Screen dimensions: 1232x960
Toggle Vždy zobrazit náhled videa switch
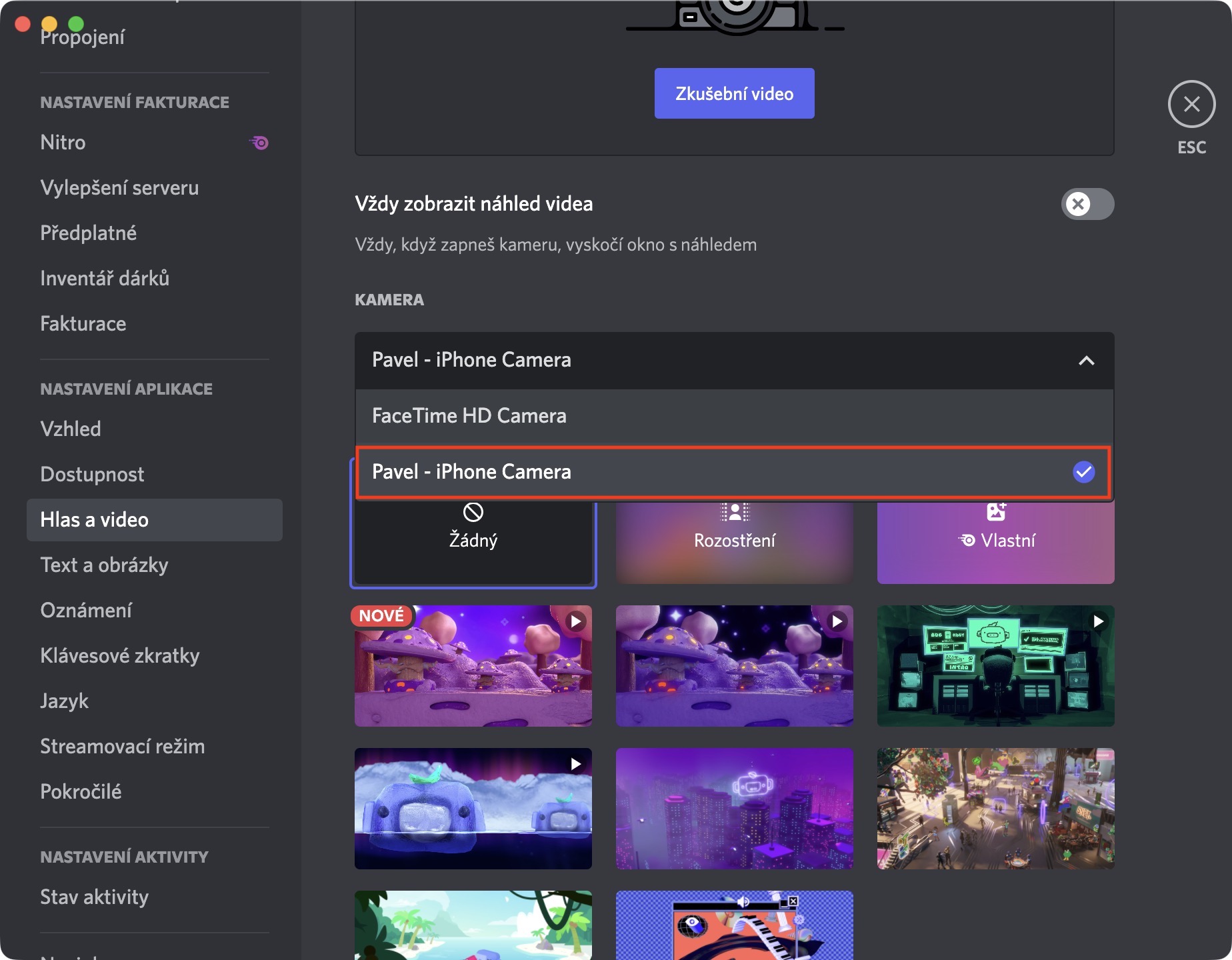(x=1087, y=204)
